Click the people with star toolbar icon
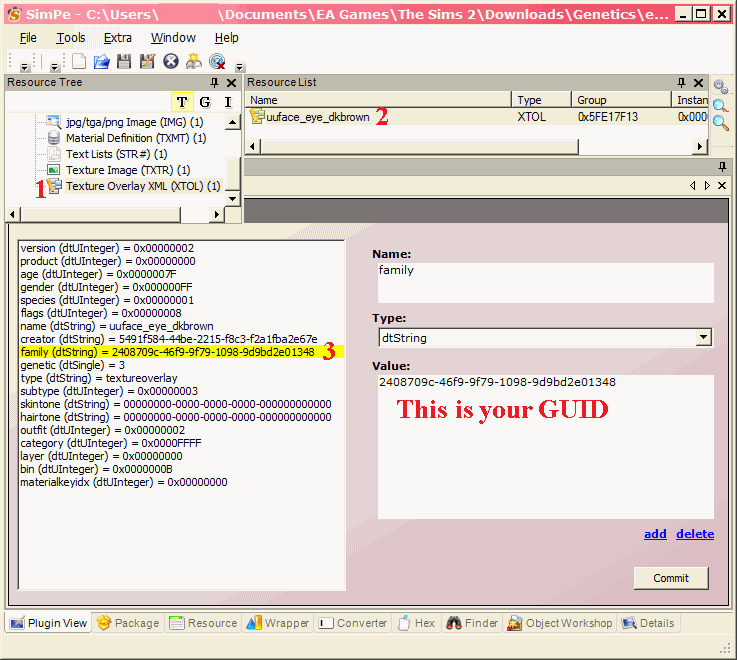Screen dimensions: 737x660 (194, 61)
